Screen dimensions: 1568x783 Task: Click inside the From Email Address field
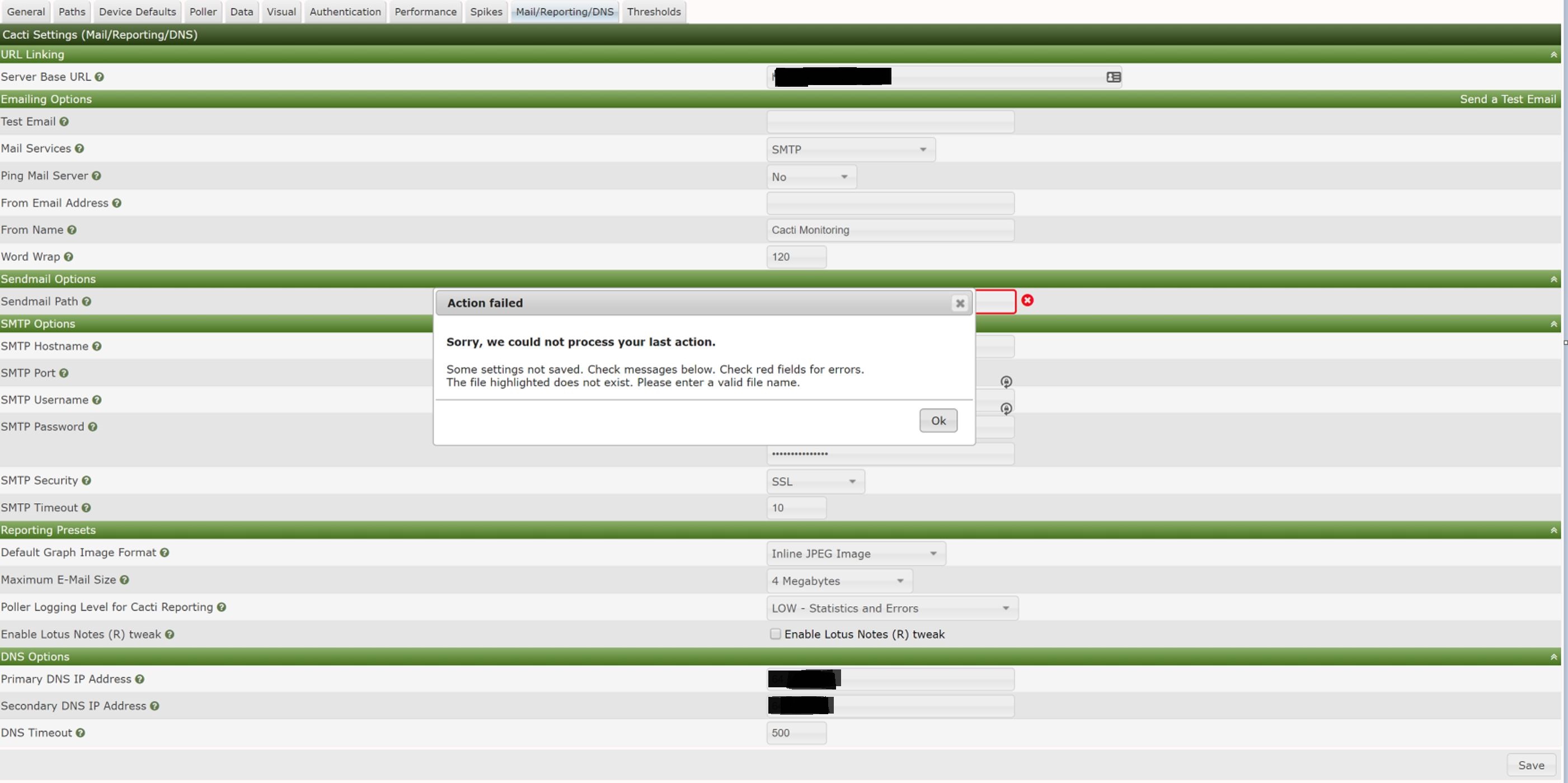click(x=890, y=203)
